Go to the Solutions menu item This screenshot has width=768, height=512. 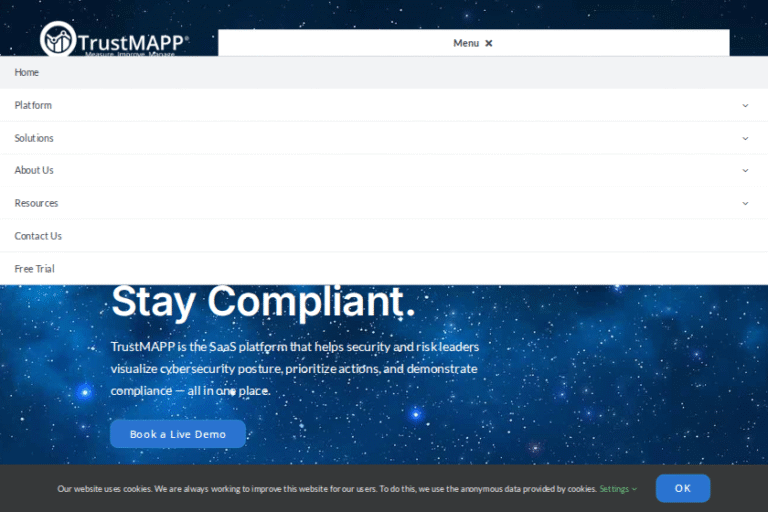coord(34,138)
